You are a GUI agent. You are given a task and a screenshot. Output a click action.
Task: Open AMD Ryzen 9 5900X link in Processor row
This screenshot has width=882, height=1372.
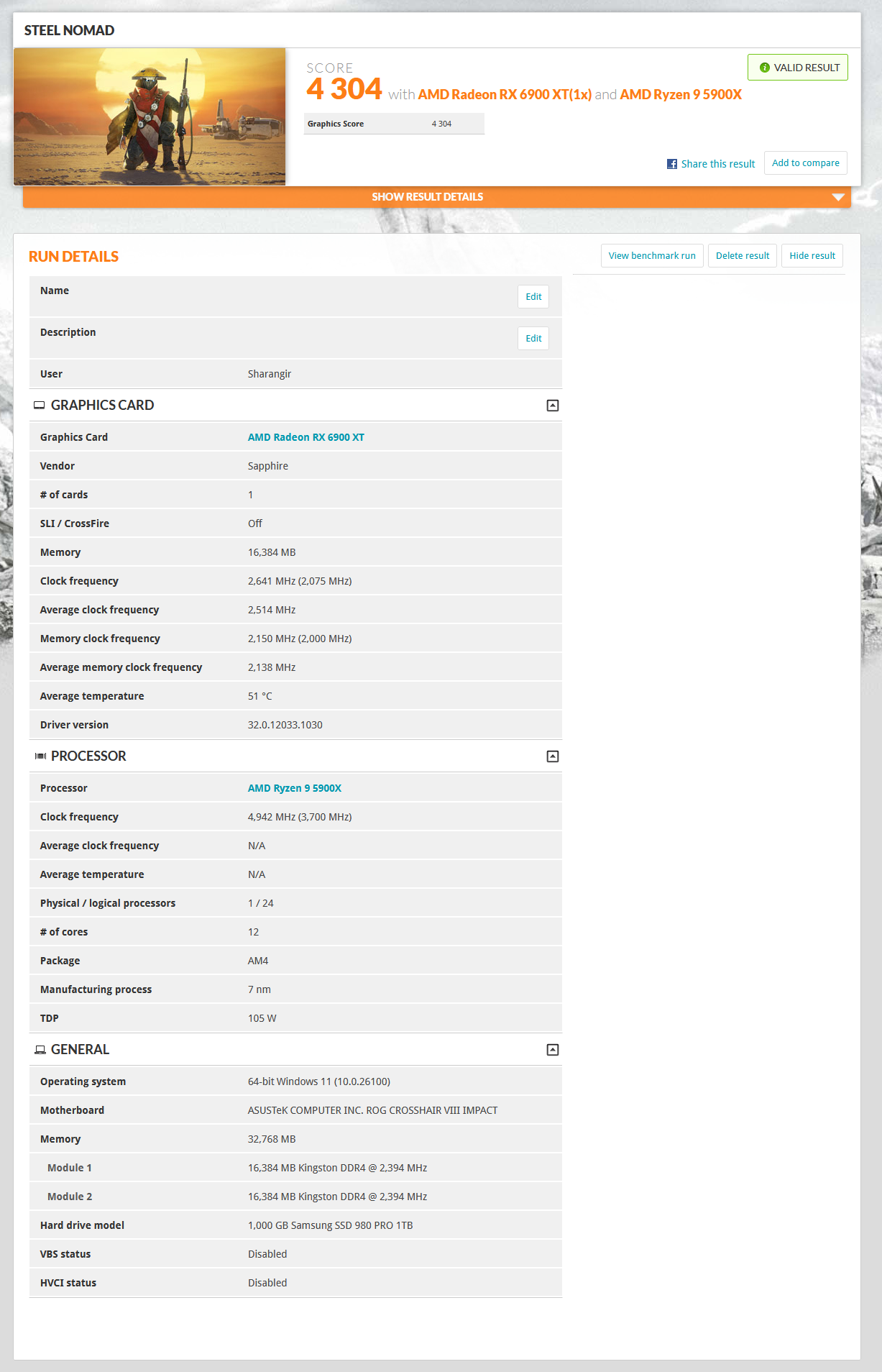coord(295,788)
